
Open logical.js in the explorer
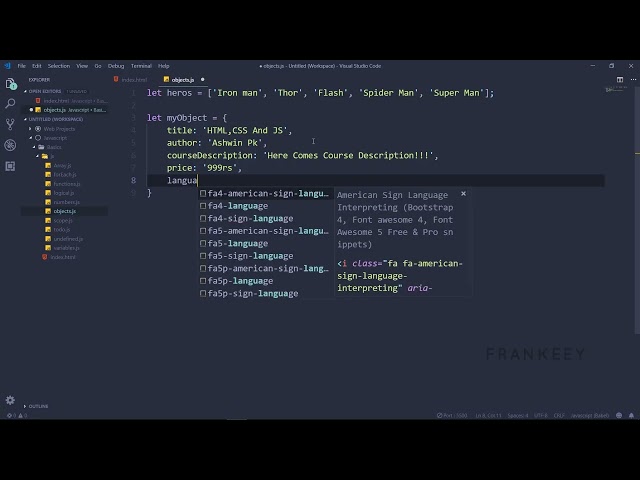(x=64, y=193)
